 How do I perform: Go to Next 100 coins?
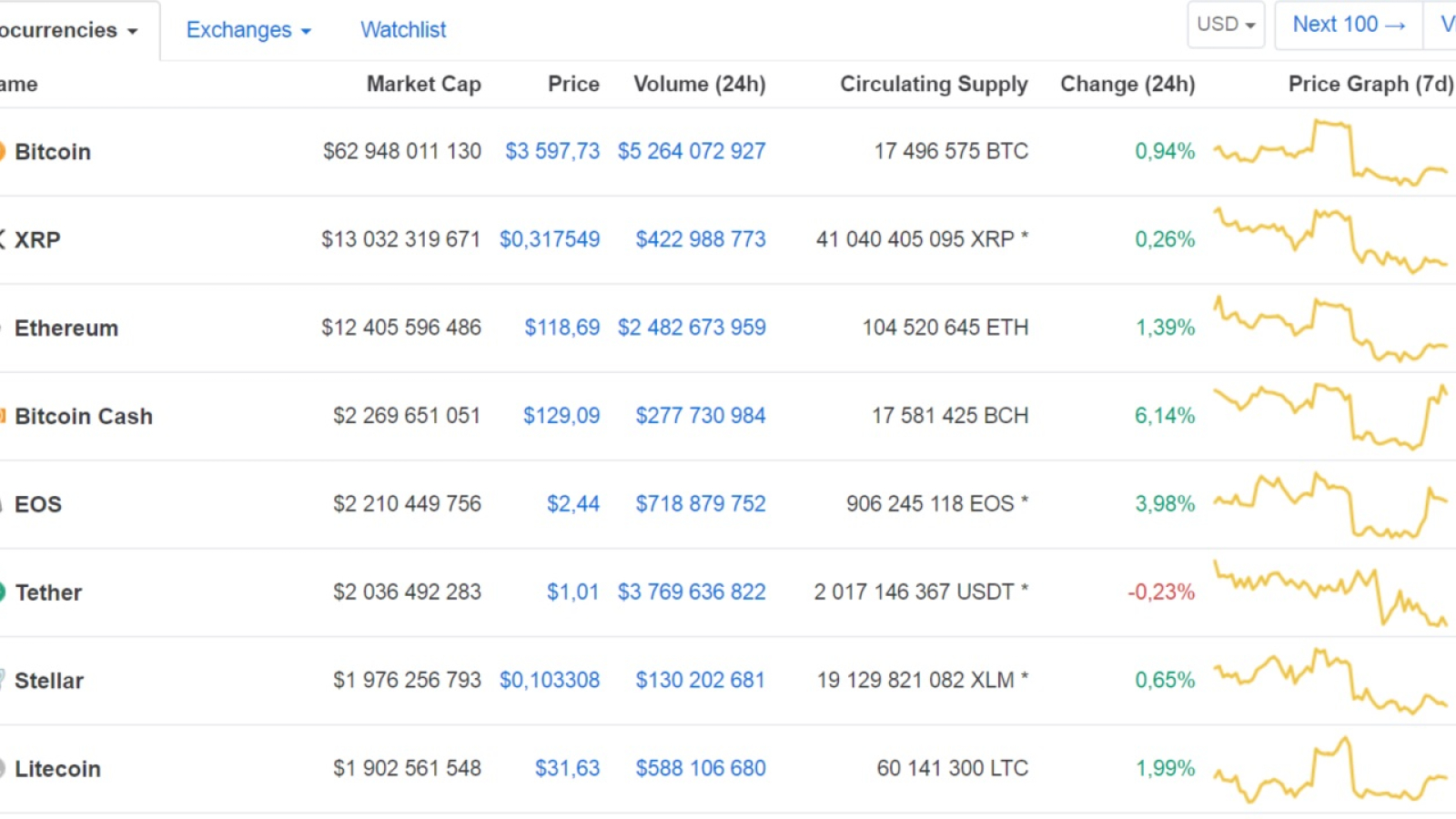tap(1349, 25)
